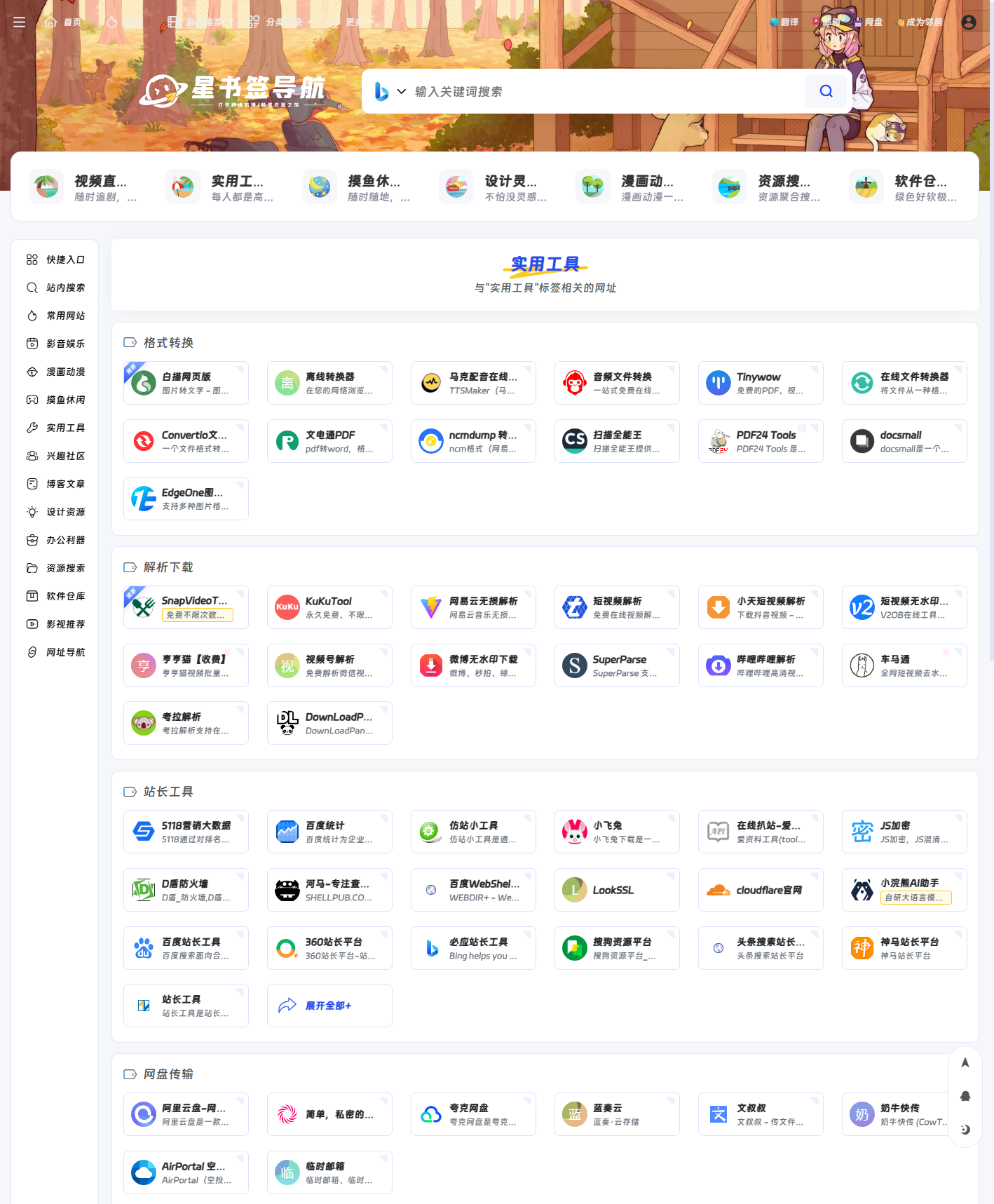
Task: Open the 网易云无损解析 icon
Action: click(431, 607)
